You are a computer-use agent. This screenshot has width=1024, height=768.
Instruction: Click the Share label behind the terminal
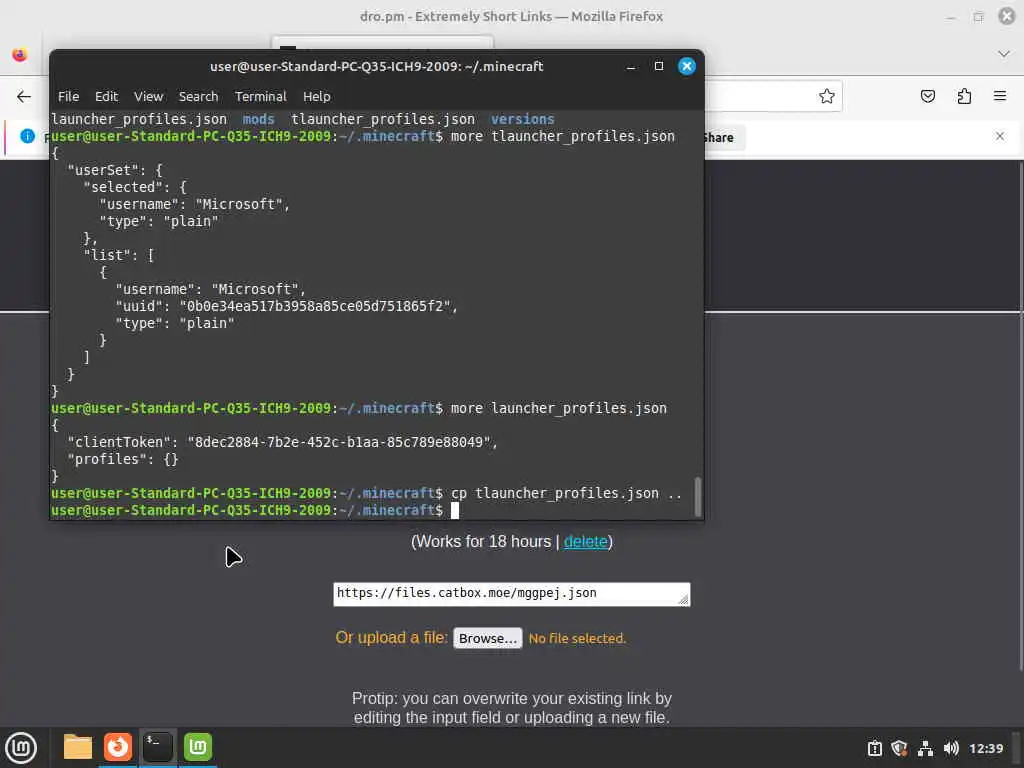[719, 138]
